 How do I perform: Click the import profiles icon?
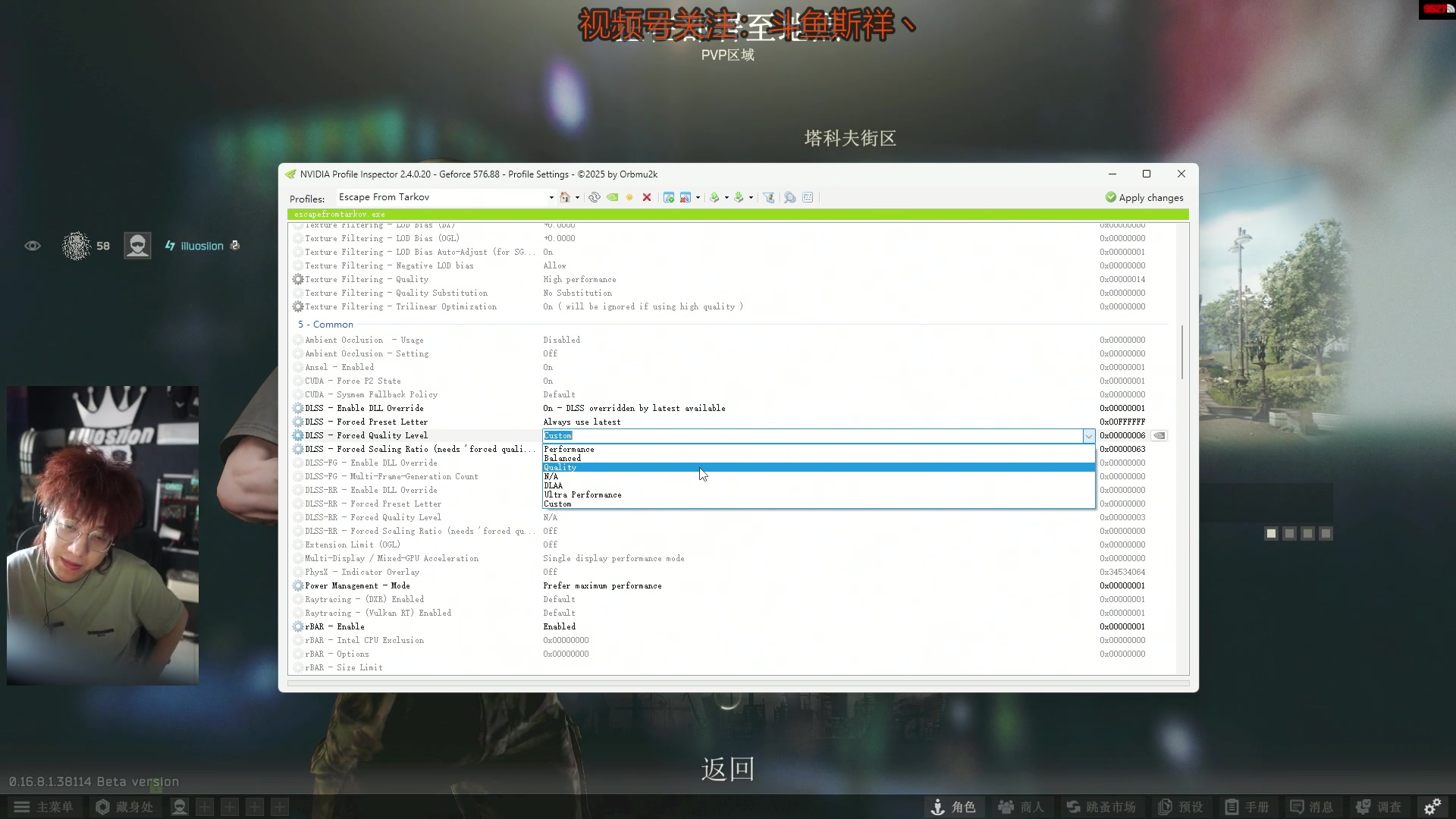click(x=739, y=197)
